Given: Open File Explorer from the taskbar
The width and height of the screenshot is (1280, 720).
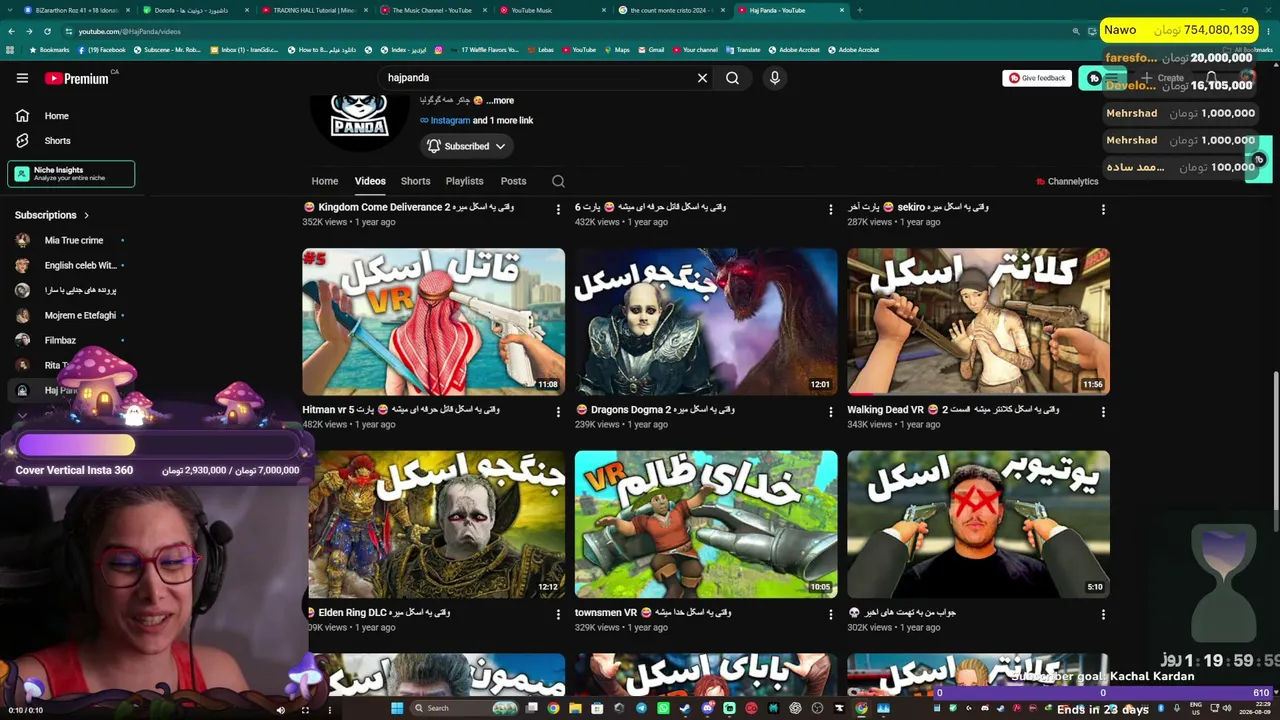Looking at the screenshot, I should pyautogui.click(x=575, y=709).
